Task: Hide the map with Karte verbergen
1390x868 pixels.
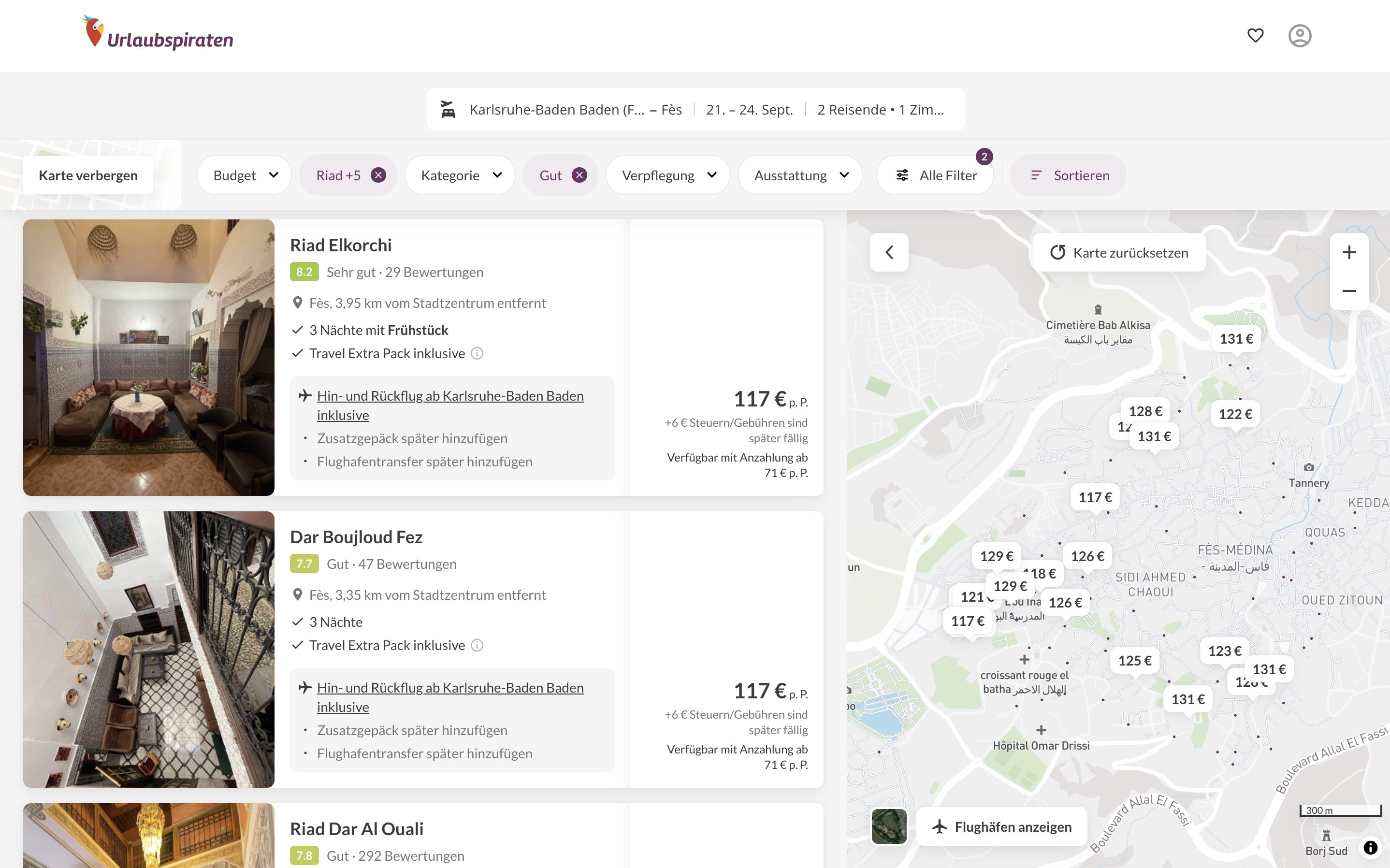Action: (88, 175)
